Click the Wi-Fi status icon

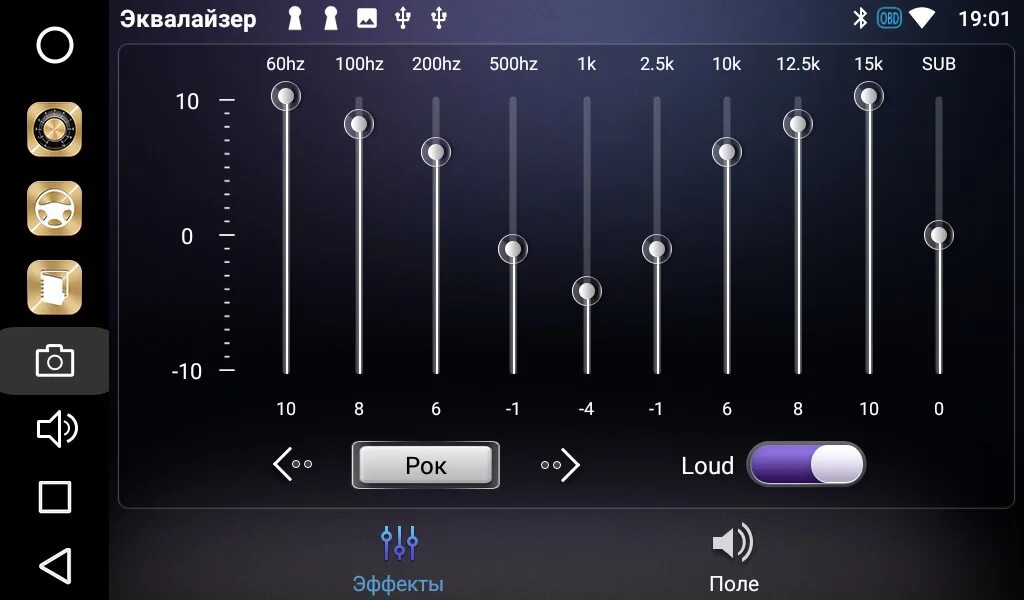922,17
